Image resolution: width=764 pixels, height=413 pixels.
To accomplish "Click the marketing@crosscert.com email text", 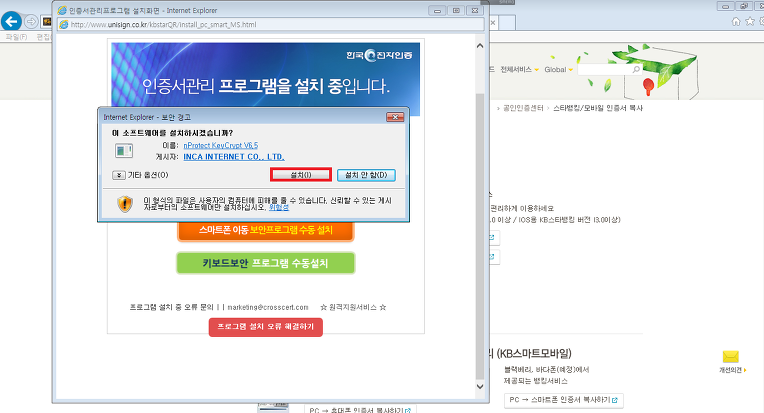I will pyautogui.click(x=268, y=307).
